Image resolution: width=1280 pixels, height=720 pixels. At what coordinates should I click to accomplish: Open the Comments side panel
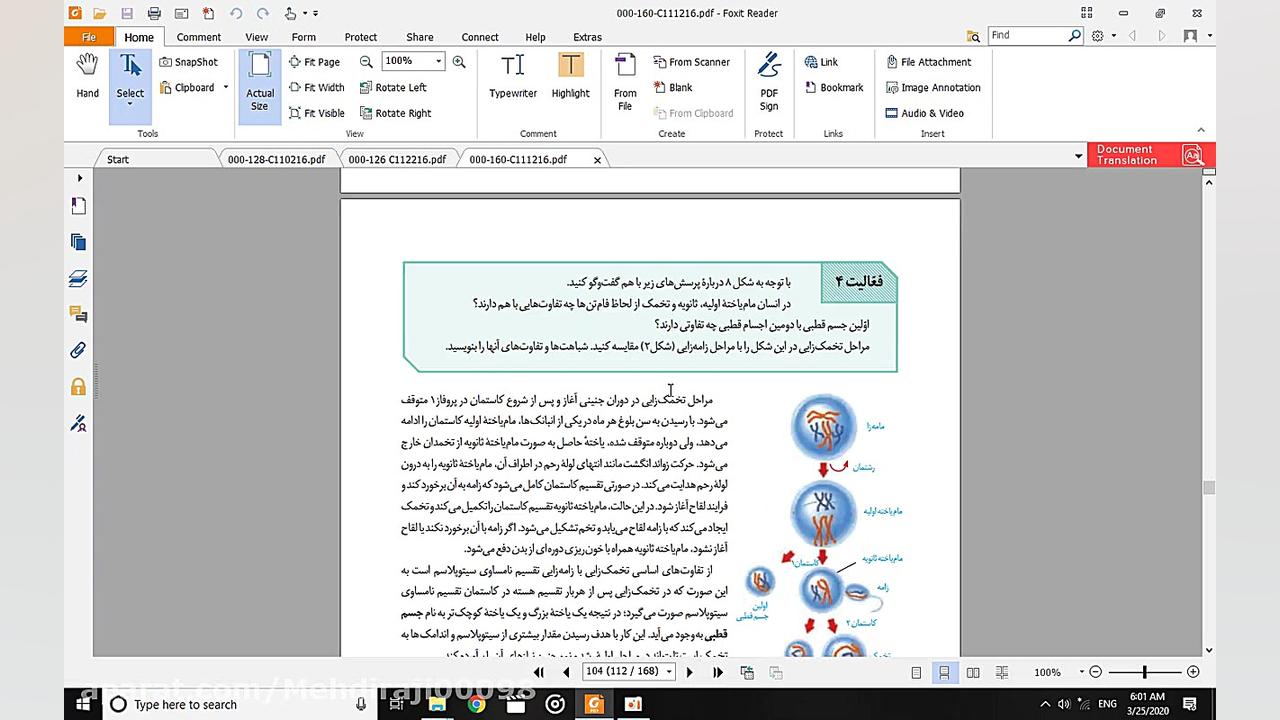click(78, 314)
